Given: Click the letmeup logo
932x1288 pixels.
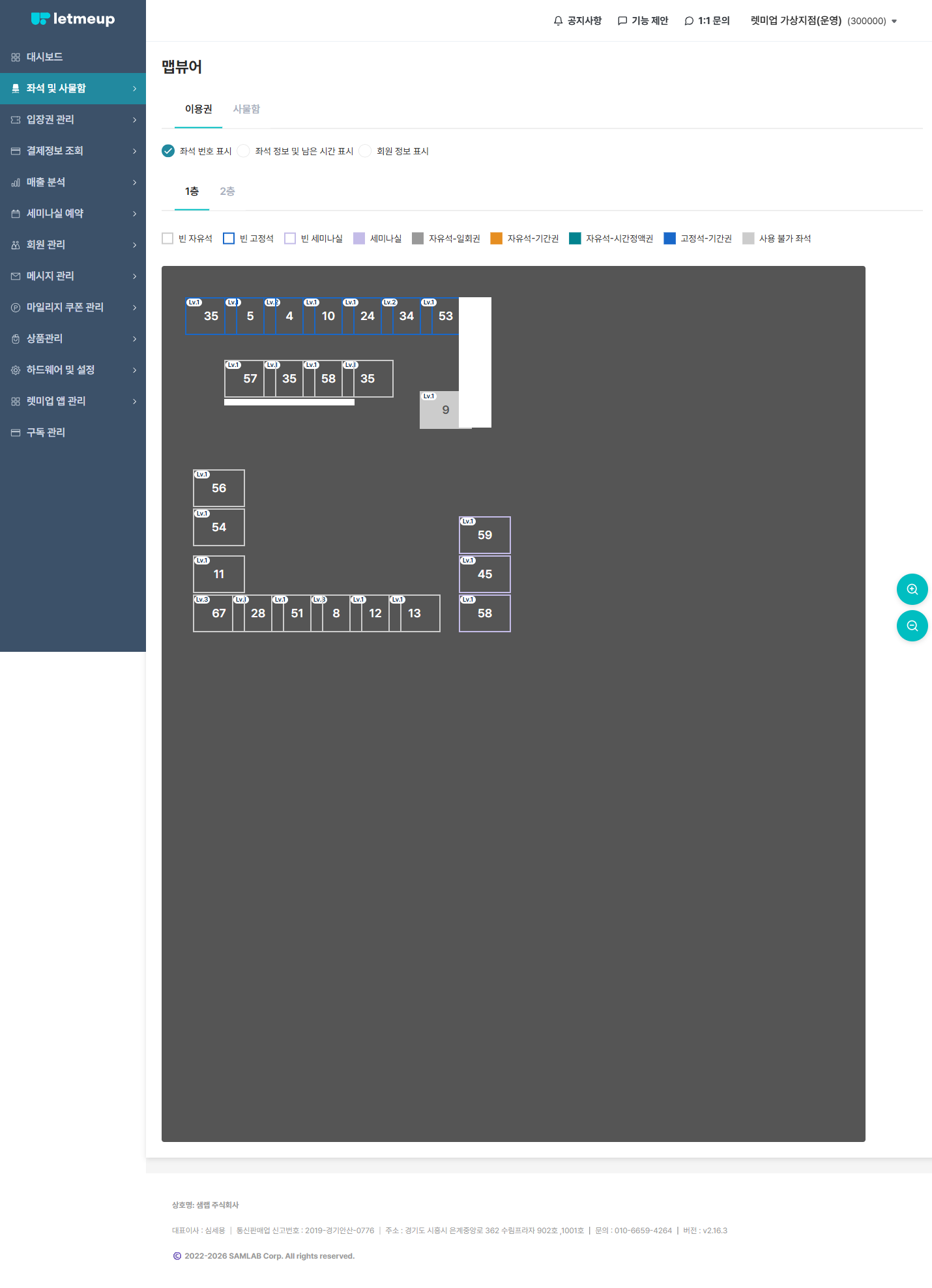Looking at the screenshot, I should tap(73, 19).
